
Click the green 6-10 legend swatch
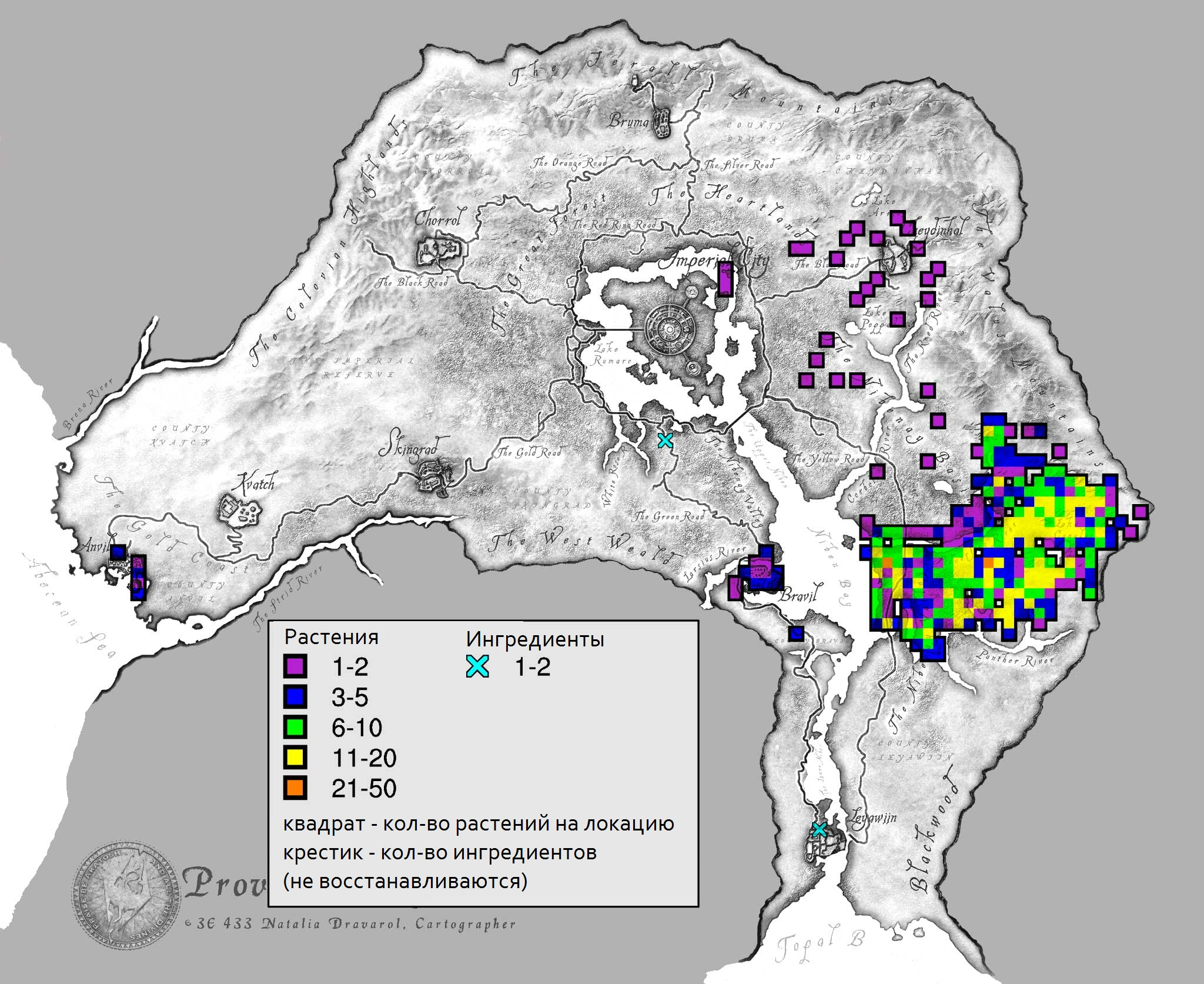pos(295,728)
